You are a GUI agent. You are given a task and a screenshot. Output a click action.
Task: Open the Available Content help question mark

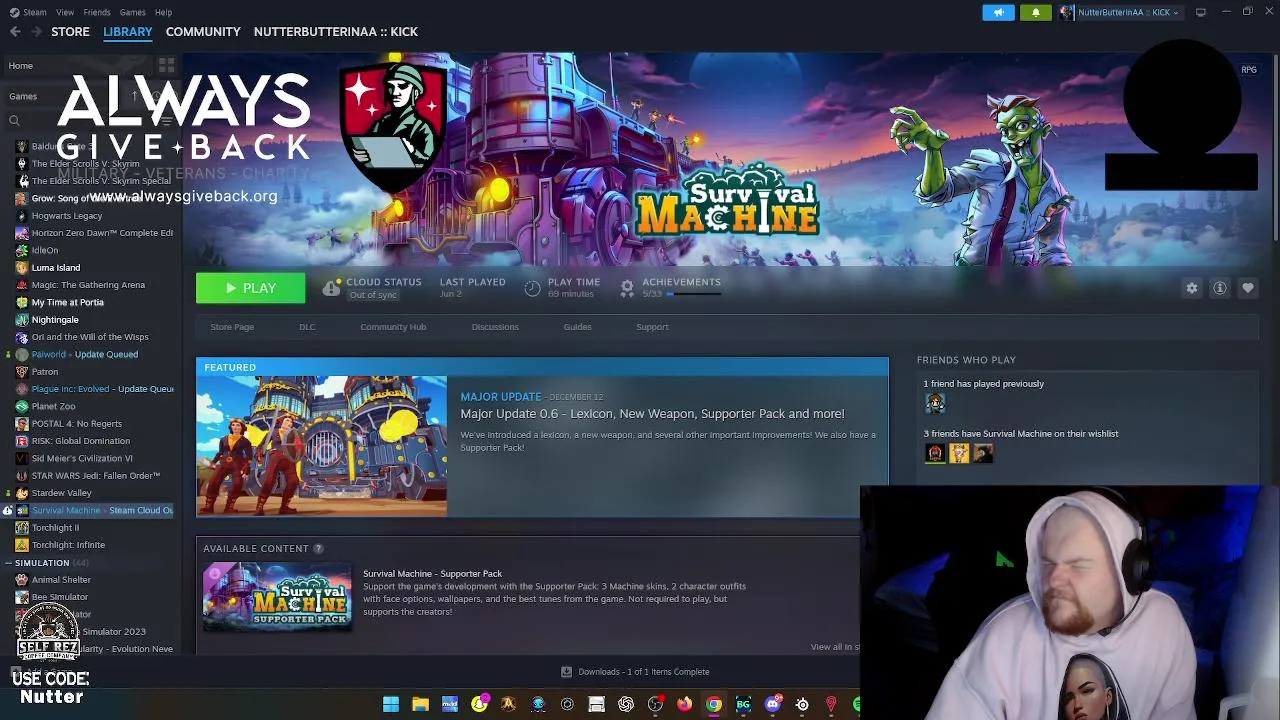[x=318, y=548]
